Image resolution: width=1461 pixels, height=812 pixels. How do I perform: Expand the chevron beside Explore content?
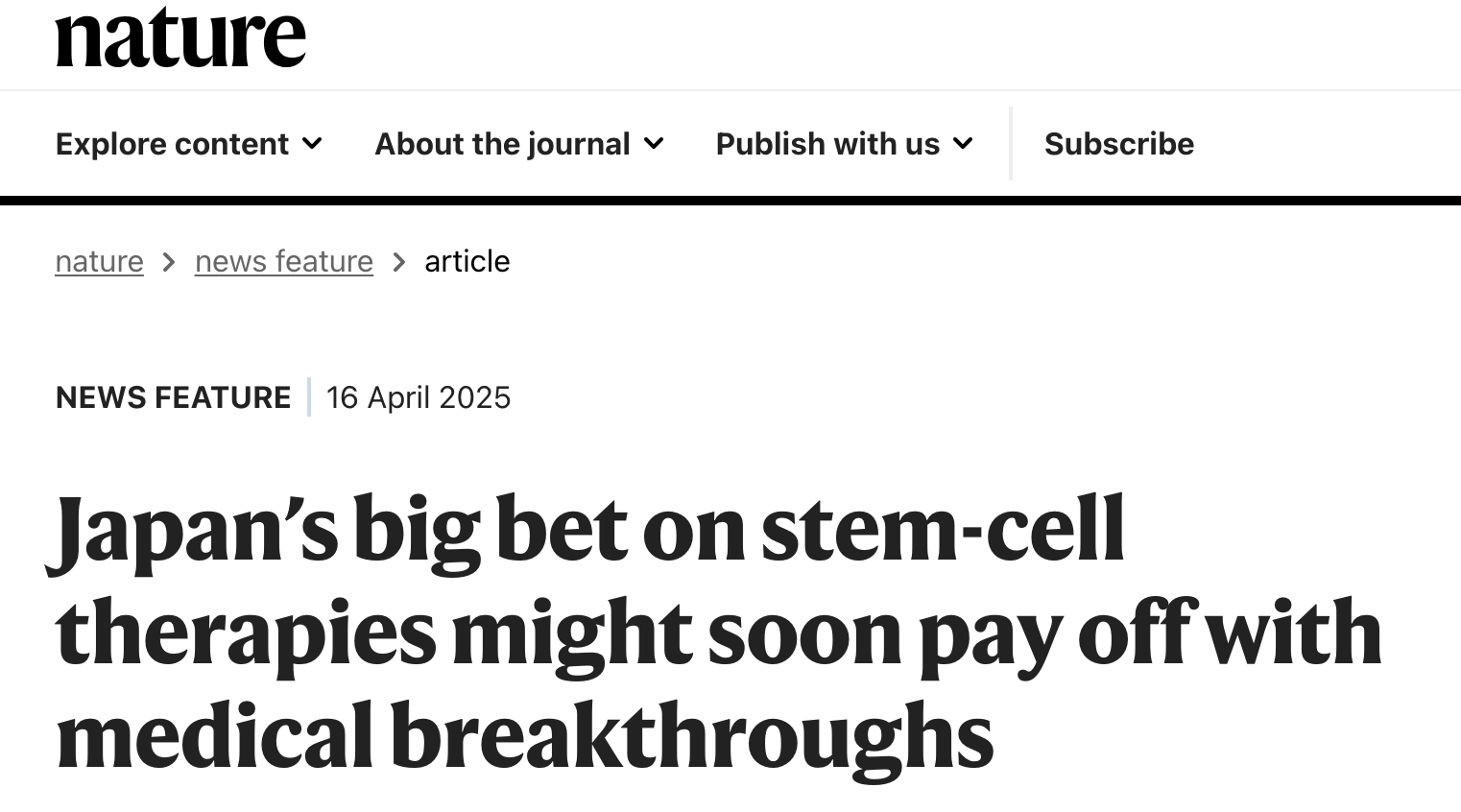click(x=312, y=144)
